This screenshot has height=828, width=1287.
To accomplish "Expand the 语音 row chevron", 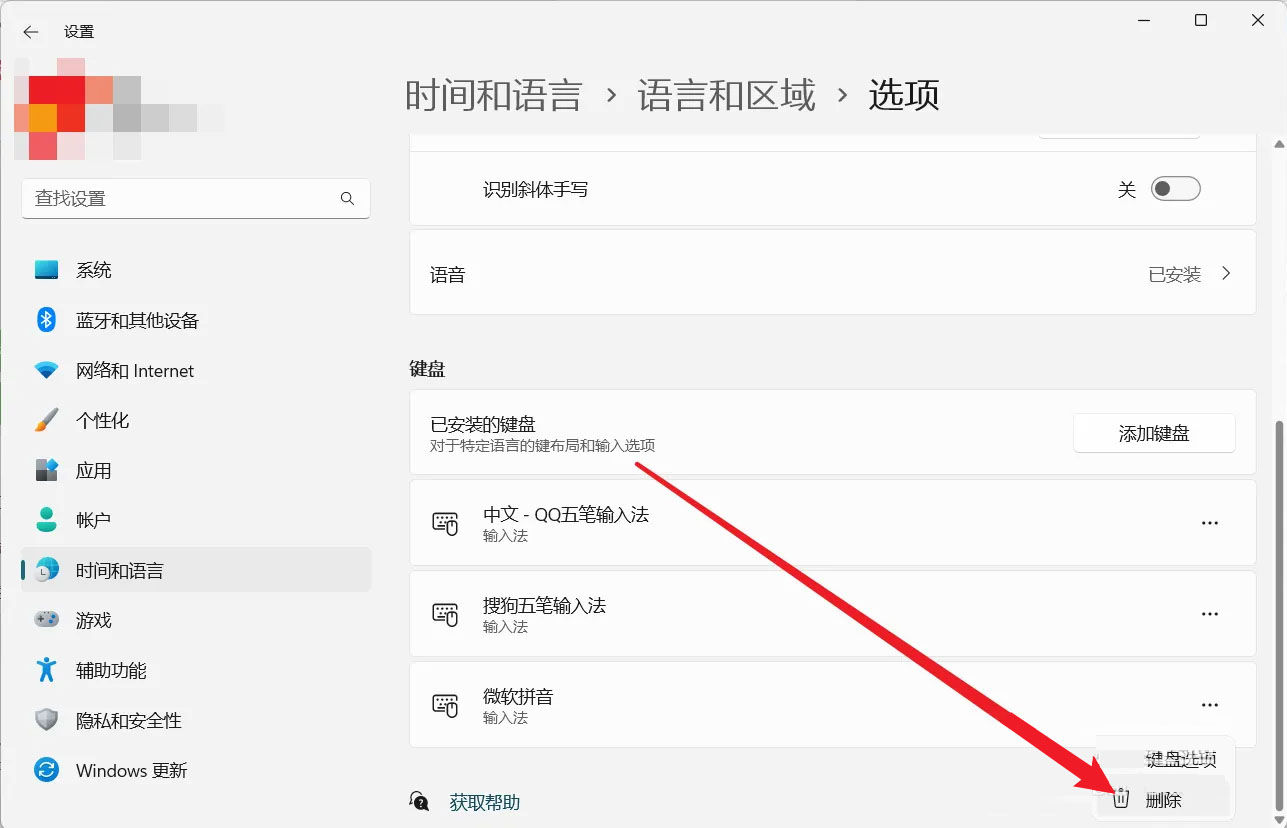I will point(1226,273).
